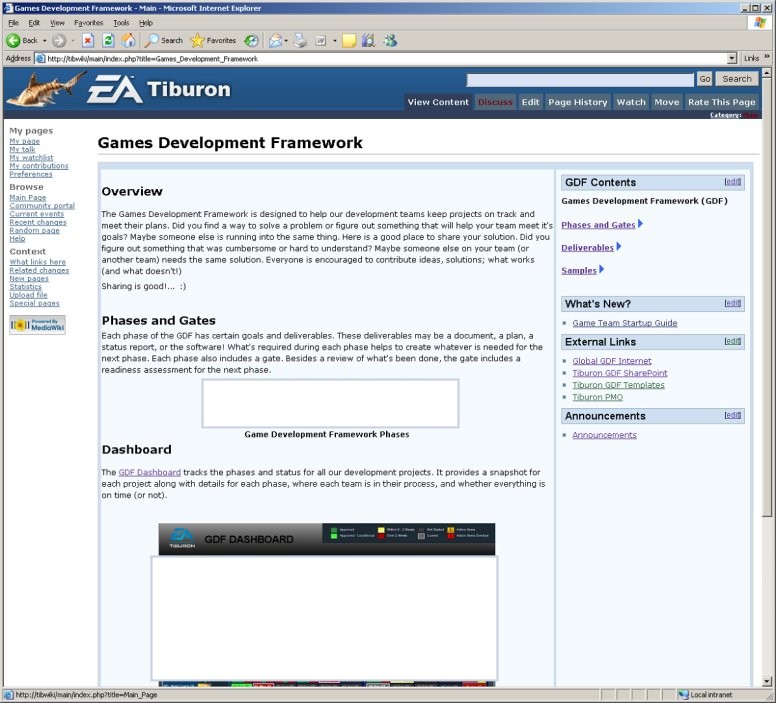Click the EA Tiburon logo
Screen dimensions: 776x703
pos(158,89)
